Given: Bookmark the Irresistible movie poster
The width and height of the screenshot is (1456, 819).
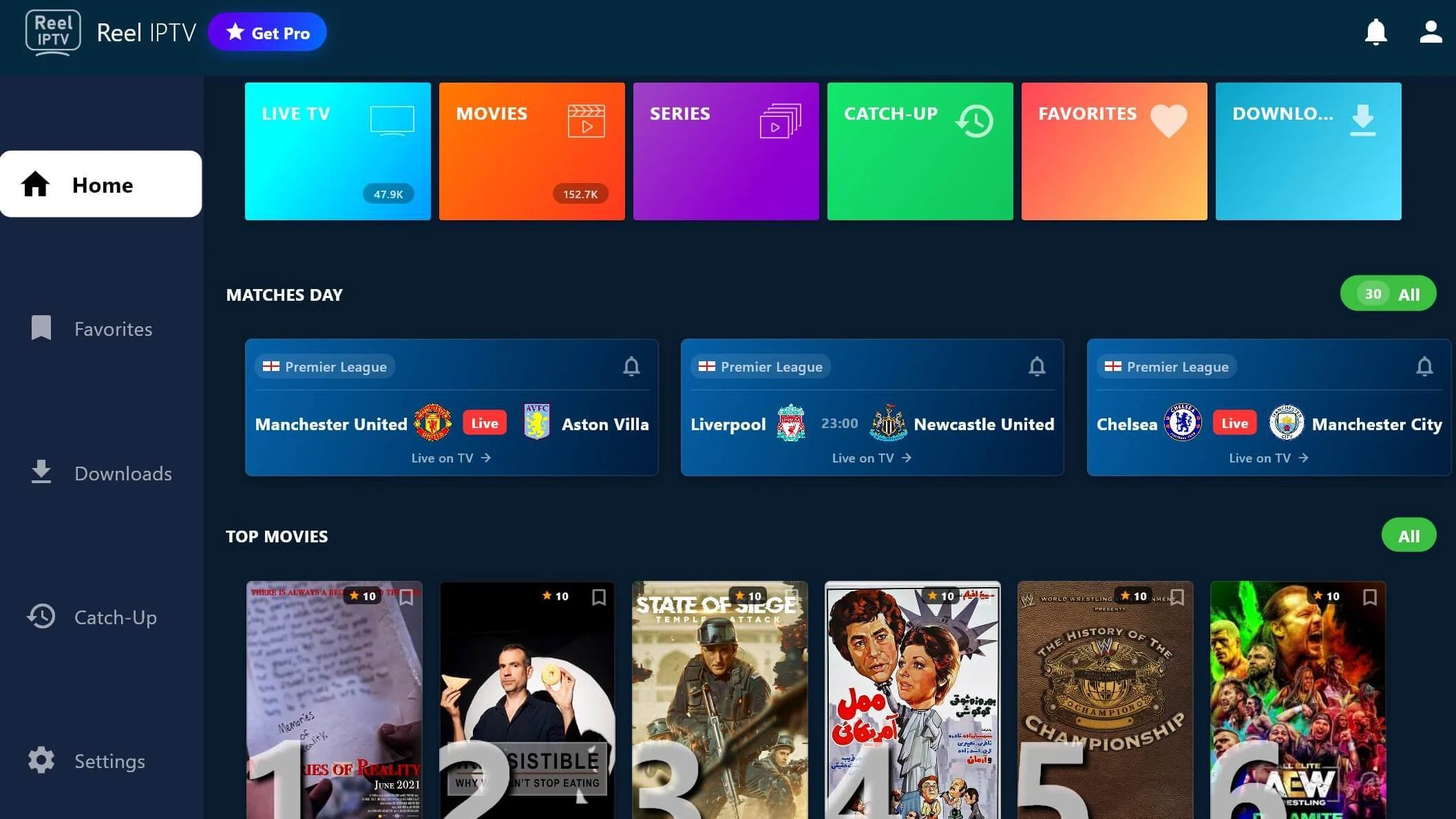Looking at the screenshot, I should 598,597.
